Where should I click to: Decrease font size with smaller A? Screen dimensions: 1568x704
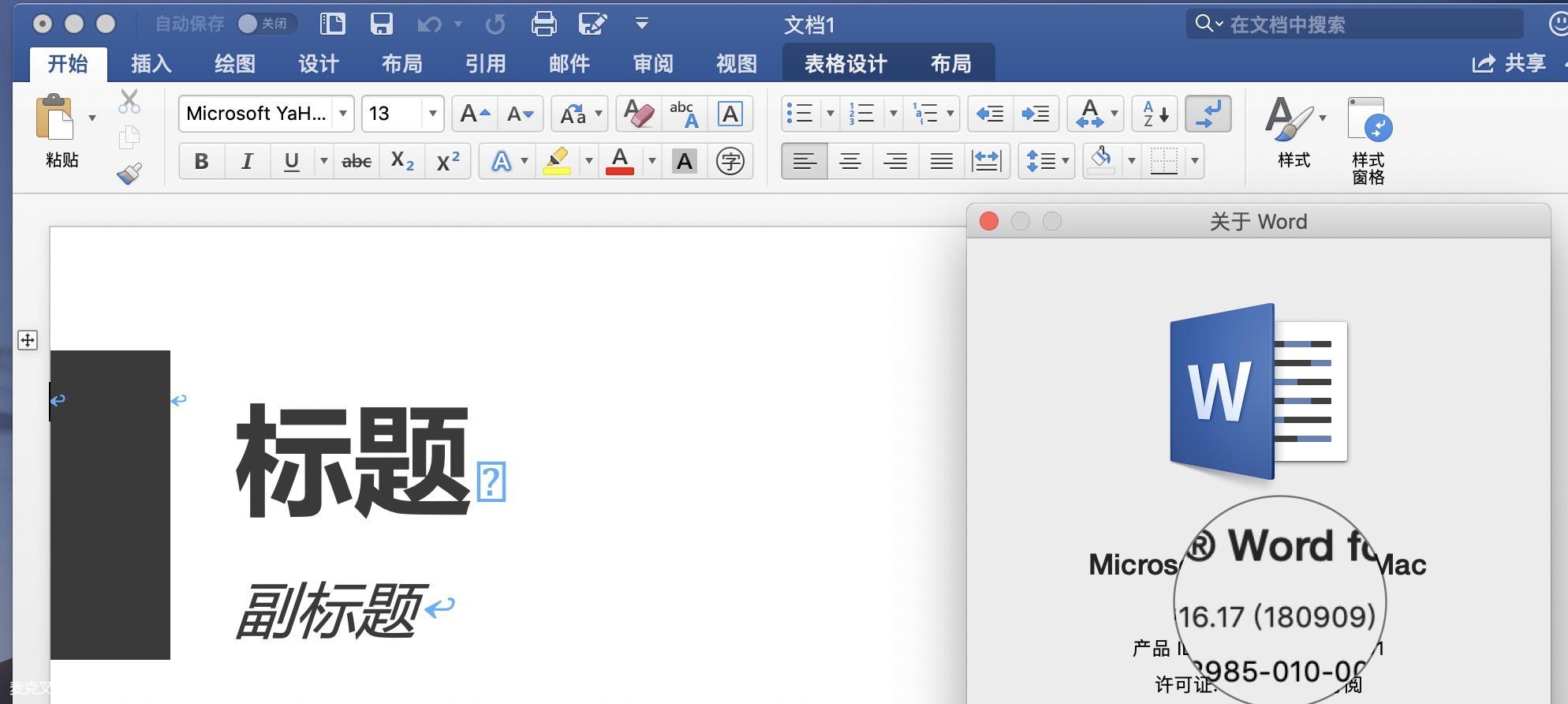[520, 114]
